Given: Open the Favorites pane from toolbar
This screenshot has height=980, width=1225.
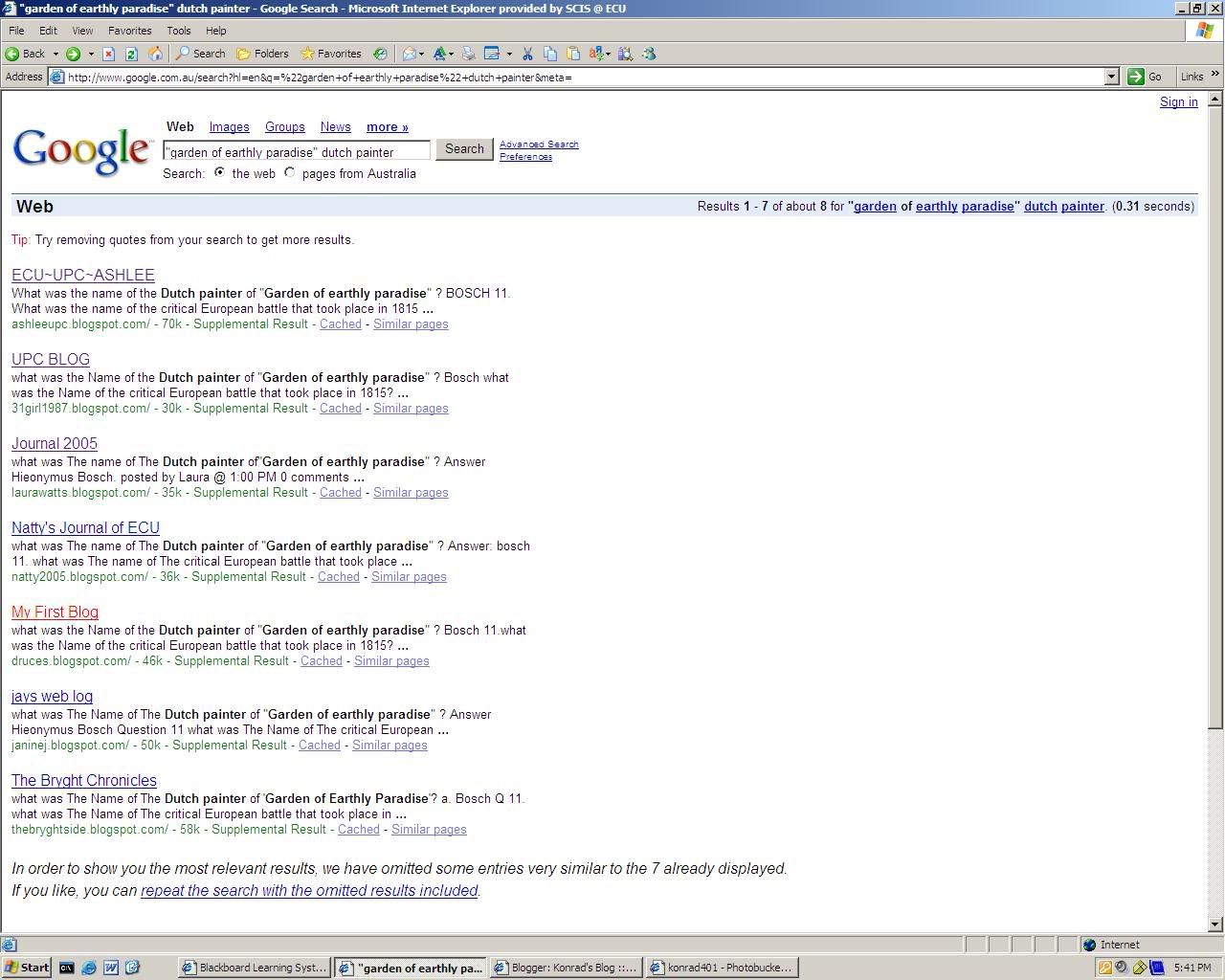Looking at the screenshot, I should 330,54.
